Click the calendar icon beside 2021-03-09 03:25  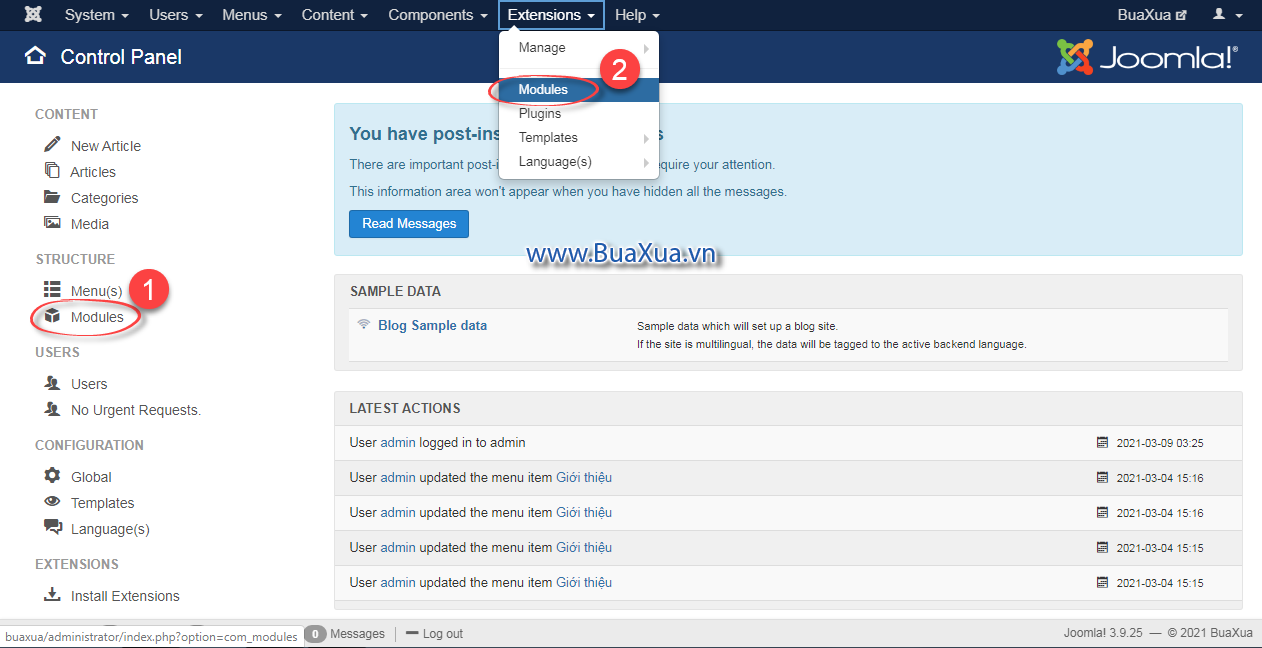pyautogui.click(x=1103, y=442)
